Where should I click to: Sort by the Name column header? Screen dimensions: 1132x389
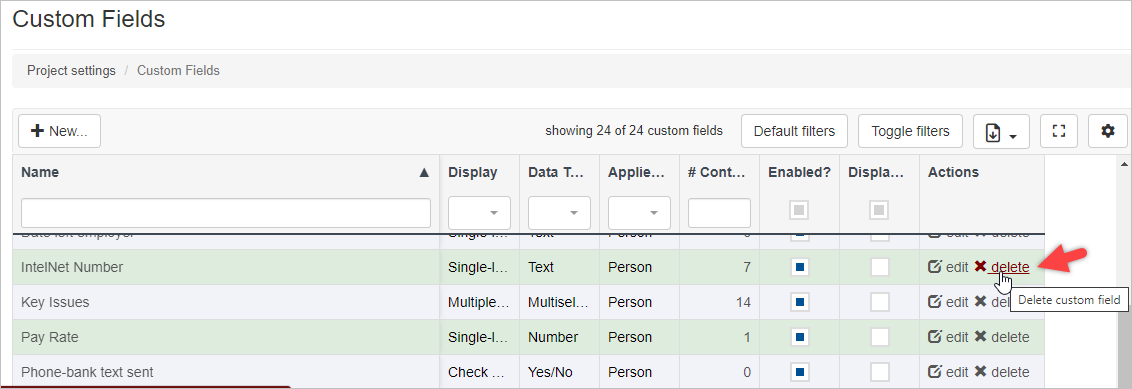point(226,172)
